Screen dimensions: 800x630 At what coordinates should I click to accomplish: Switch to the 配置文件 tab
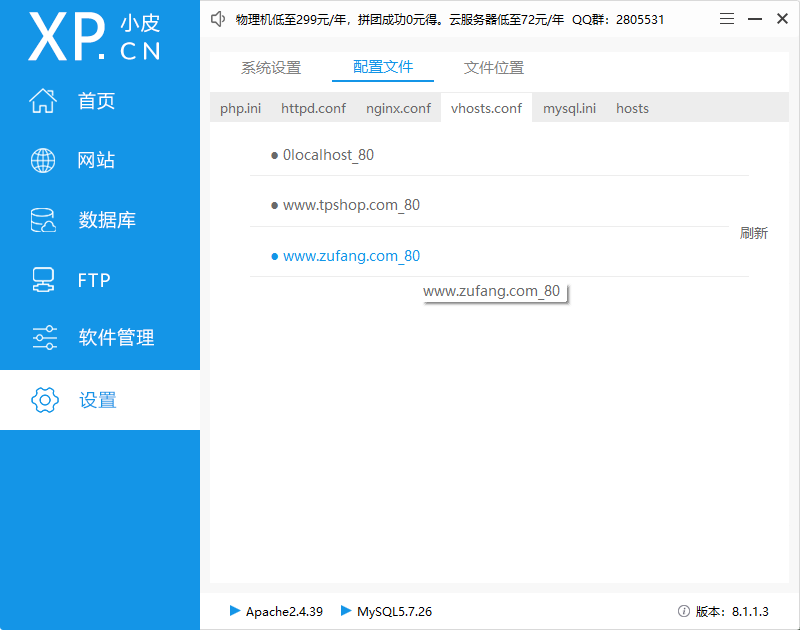(x=383, y=67)
